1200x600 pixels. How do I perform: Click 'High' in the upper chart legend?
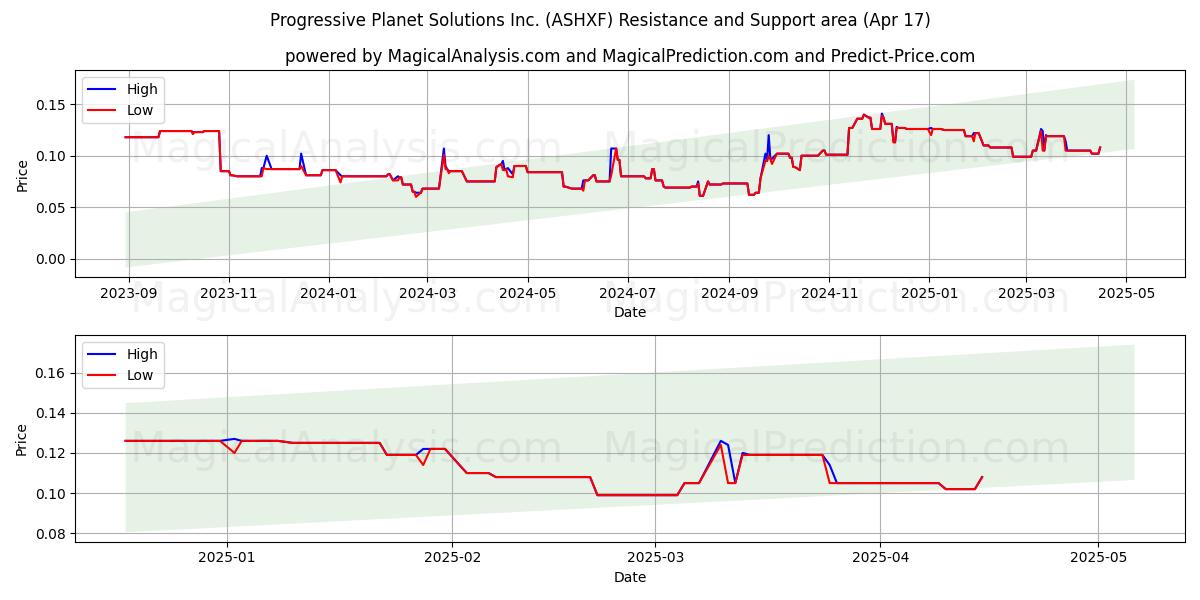click(142, 89)
